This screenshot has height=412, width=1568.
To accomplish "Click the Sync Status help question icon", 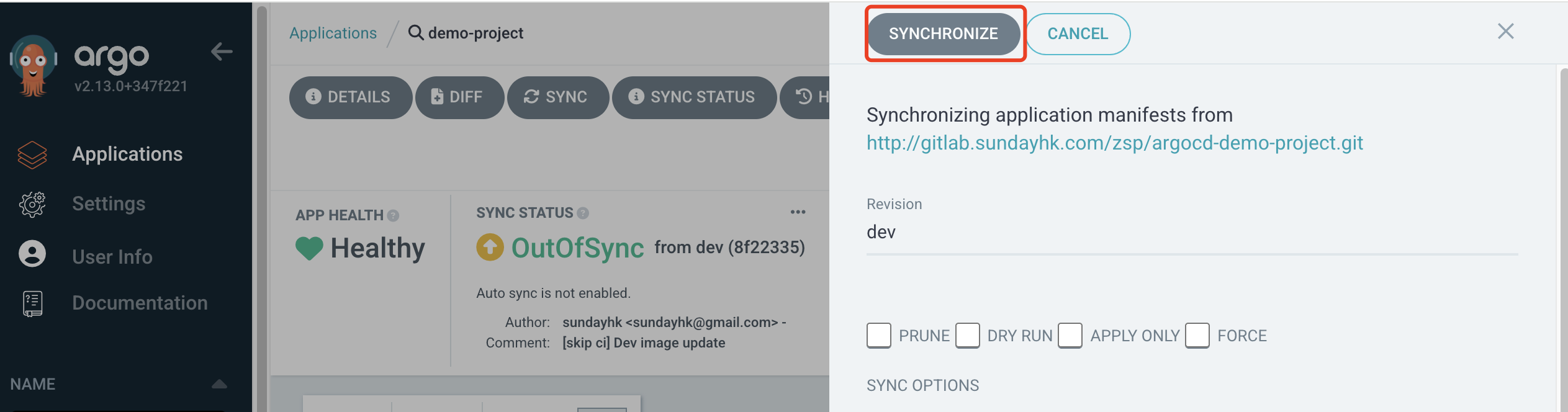I will pos(582,213).
